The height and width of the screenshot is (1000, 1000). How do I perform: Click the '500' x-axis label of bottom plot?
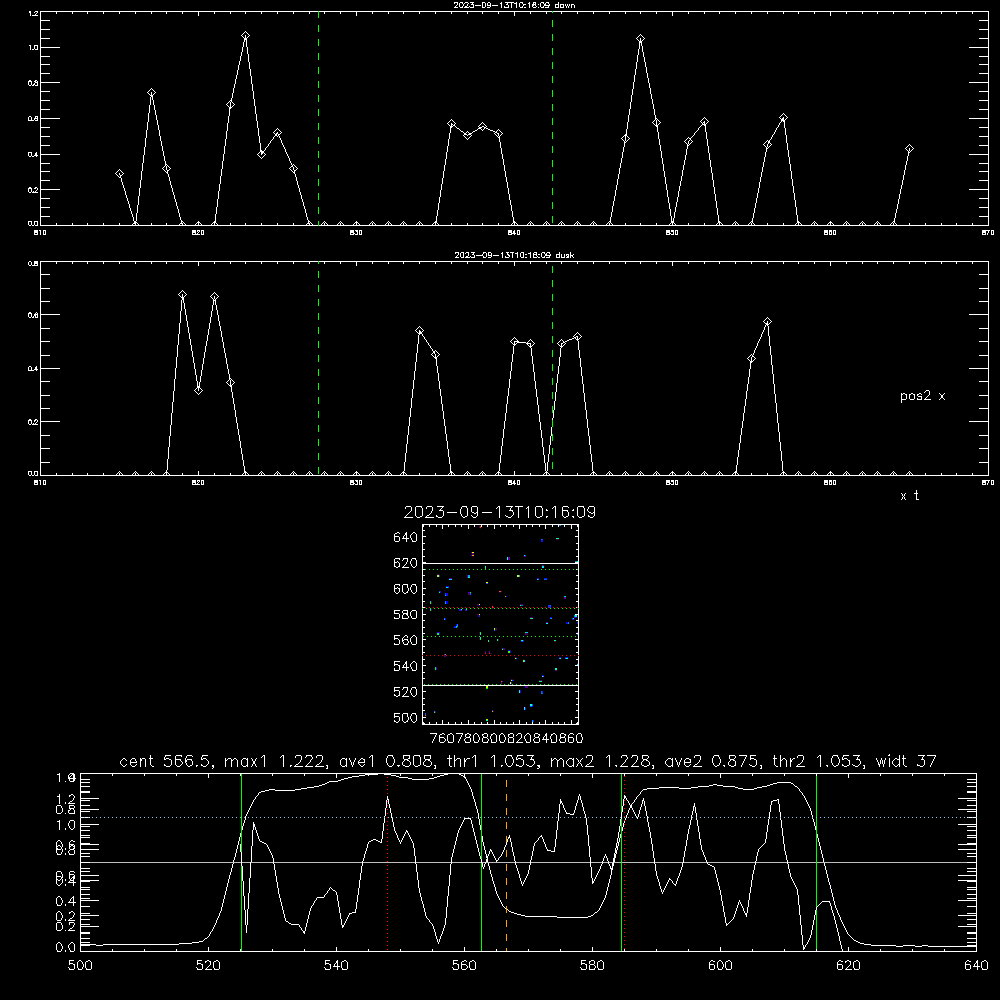point(80,966)
